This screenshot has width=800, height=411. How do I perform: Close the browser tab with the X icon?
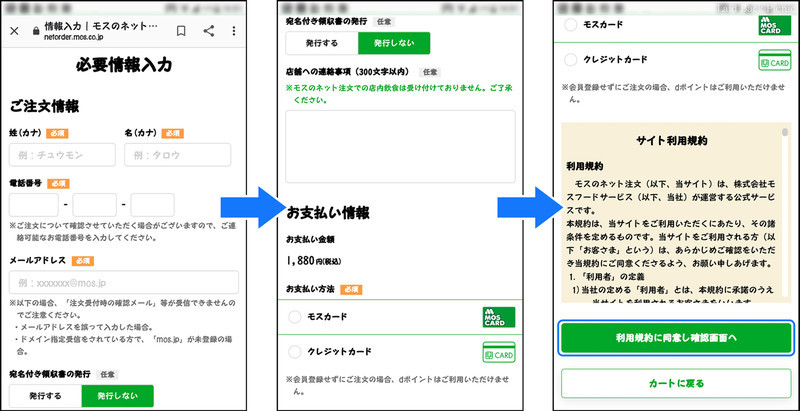point(14,31)
